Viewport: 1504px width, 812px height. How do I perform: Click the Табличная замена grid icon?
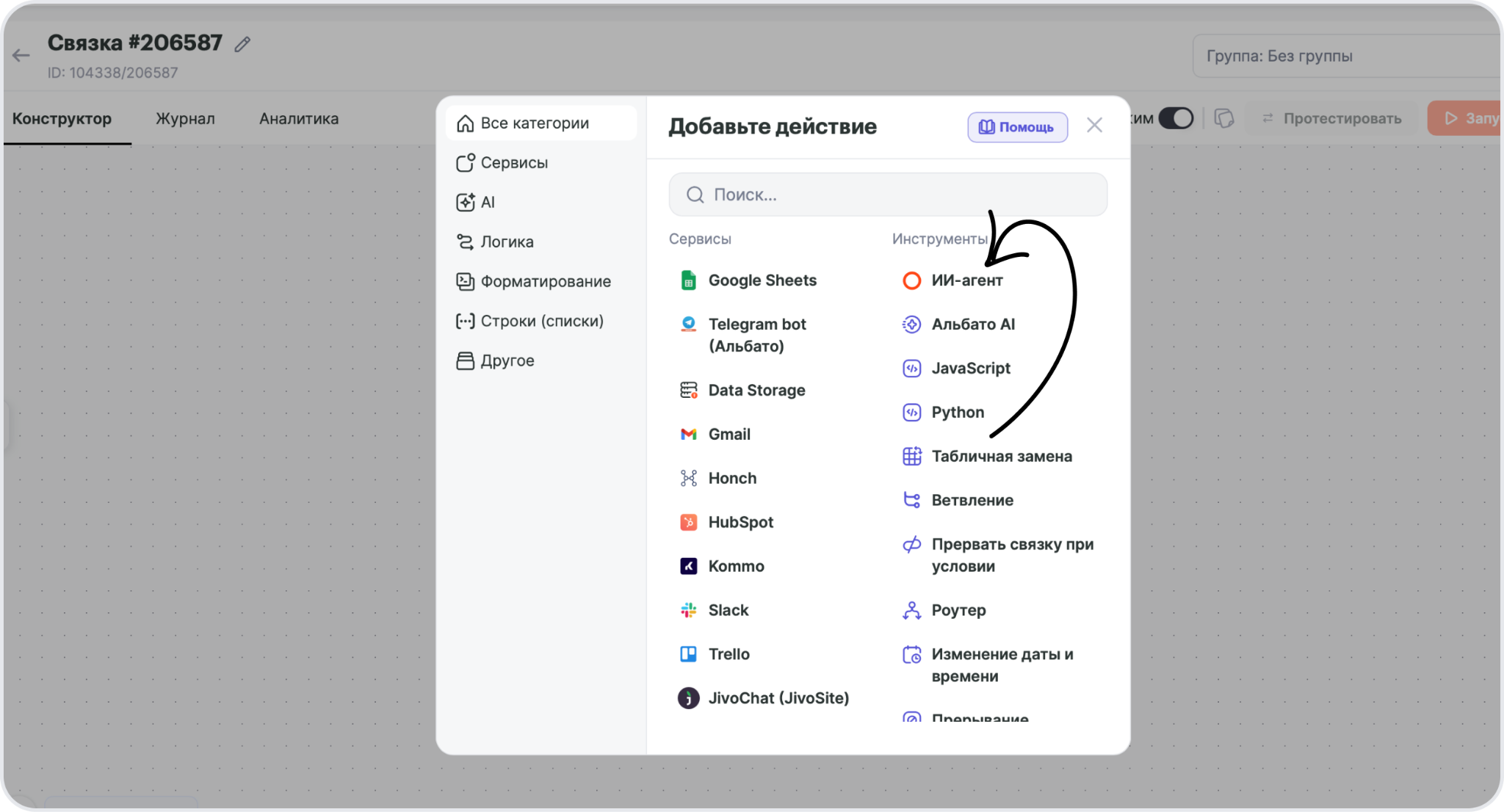point(911,456)
